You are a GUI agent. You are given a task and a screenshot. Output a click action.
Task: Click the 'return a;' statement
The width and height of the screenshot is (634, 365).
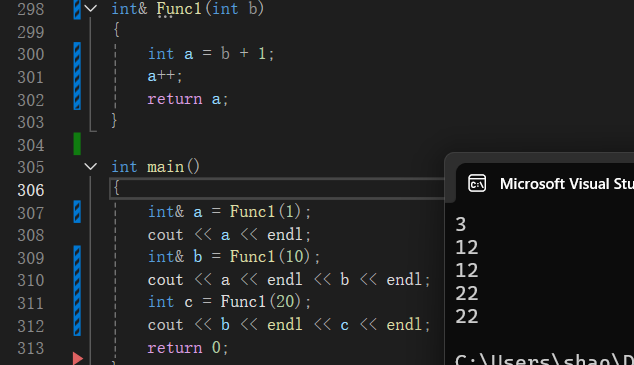click(x=188, y=99)
